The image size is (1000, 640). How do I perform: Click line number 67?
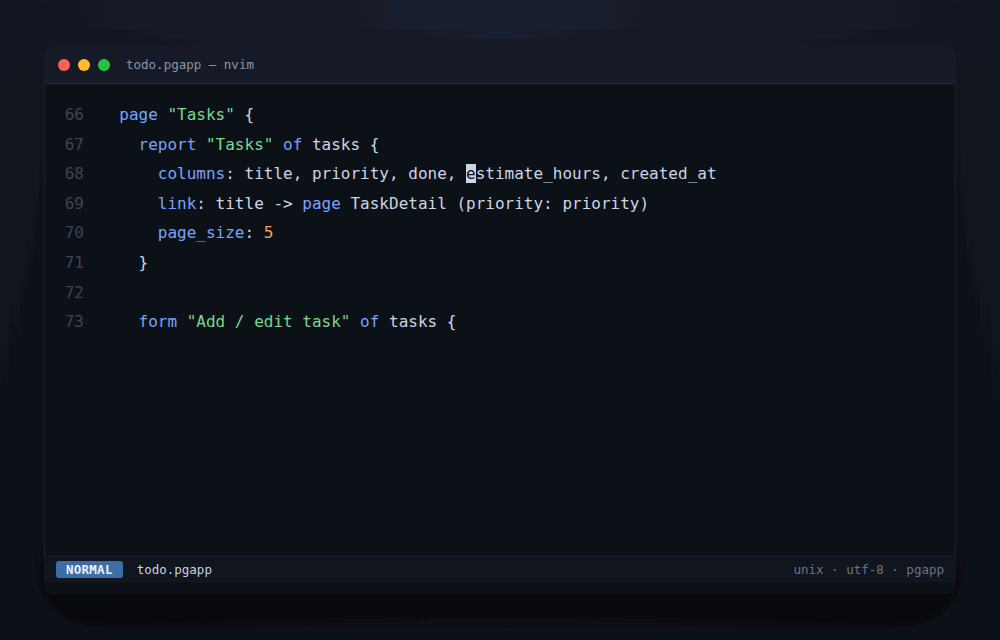(x=74, y=145)
